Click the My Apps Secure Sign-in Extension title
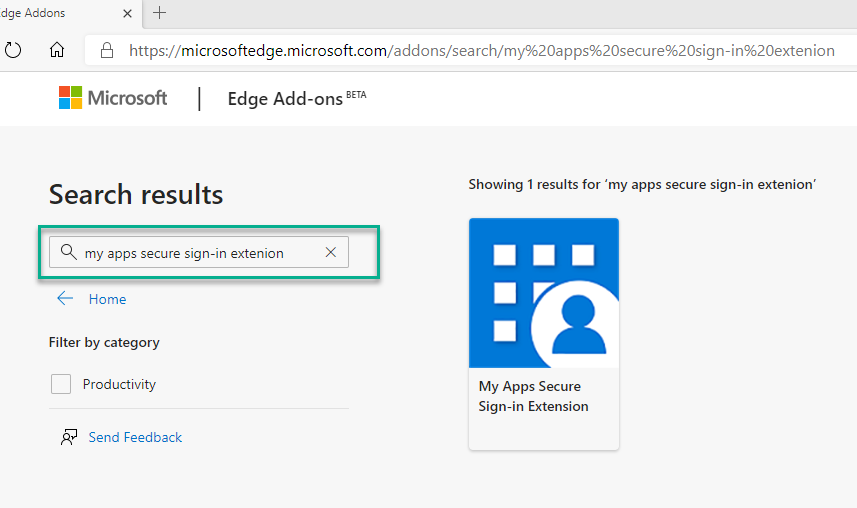The image size is (857, 508). pyautogui.click(x=533, y=396)
